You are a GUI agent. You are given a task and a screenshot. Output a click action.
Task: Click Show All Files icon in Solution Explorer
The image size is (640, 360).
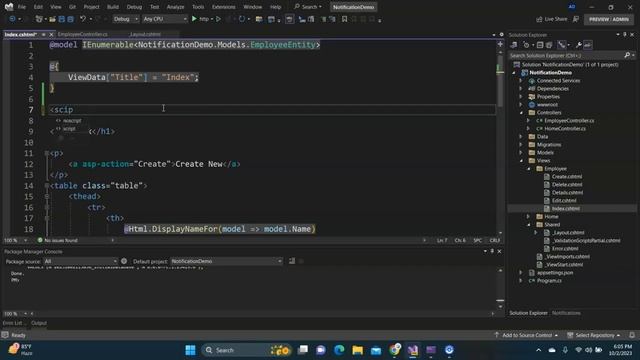point(549,45)
